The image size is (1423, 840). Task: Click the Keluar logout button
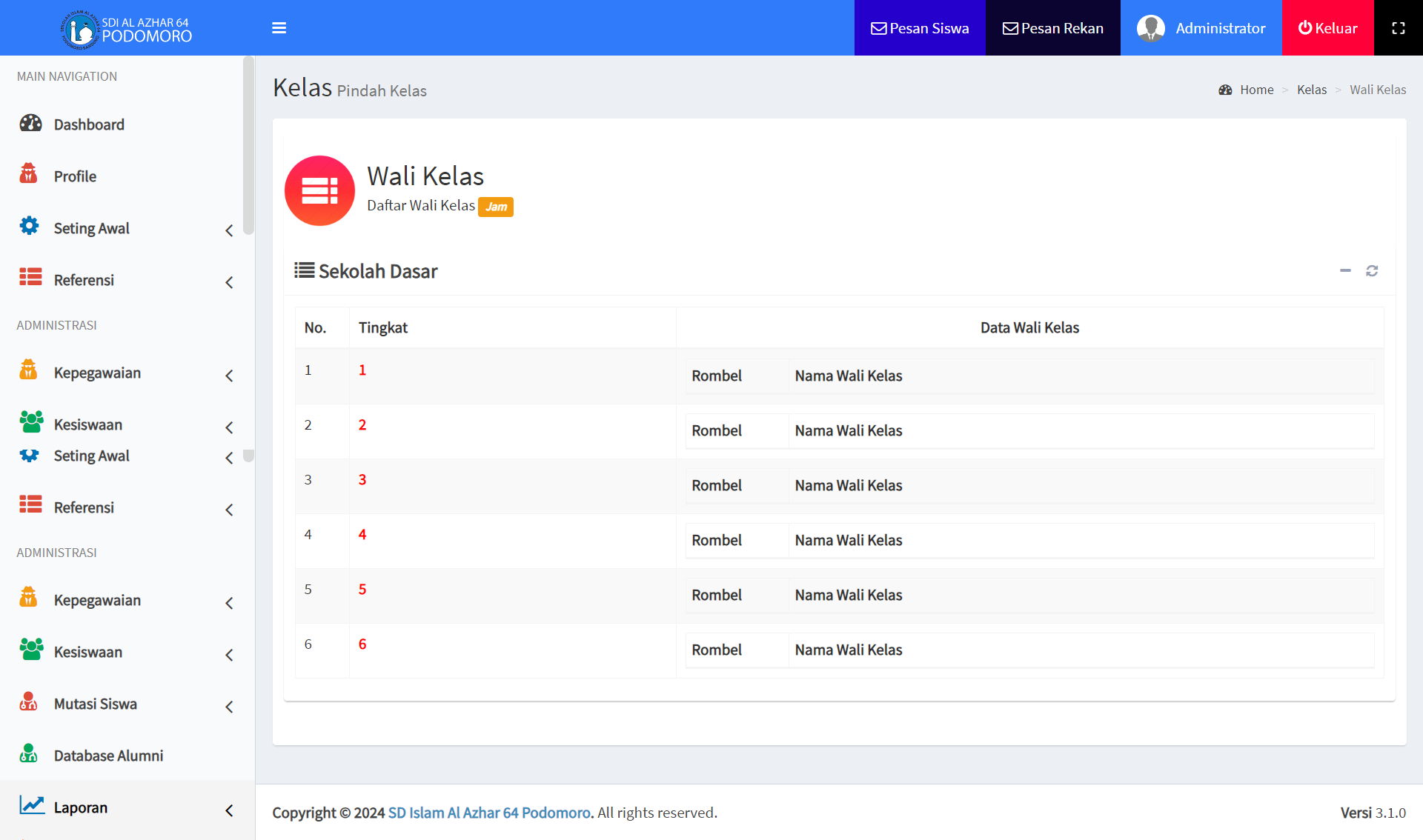point(1327,28)
